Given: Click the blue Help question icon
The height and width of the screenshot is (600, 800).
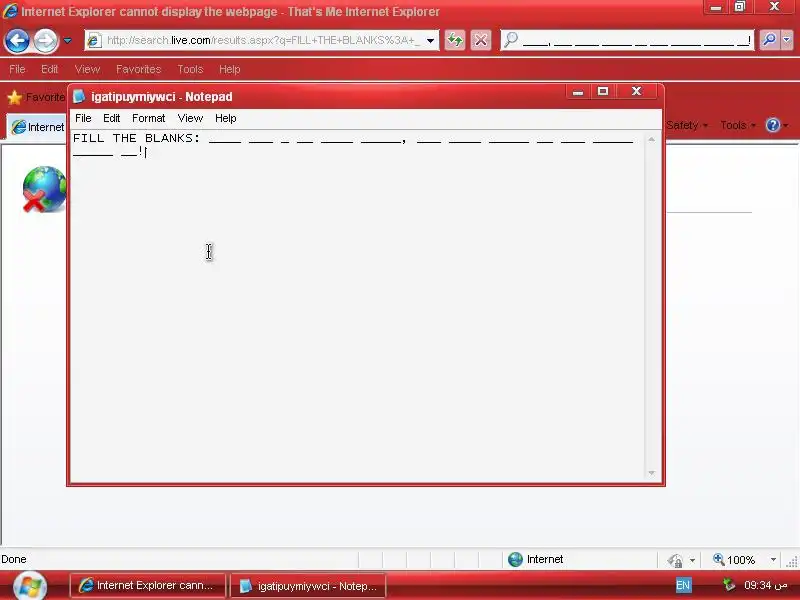Looking at the screenshot, I should point(773,125).
